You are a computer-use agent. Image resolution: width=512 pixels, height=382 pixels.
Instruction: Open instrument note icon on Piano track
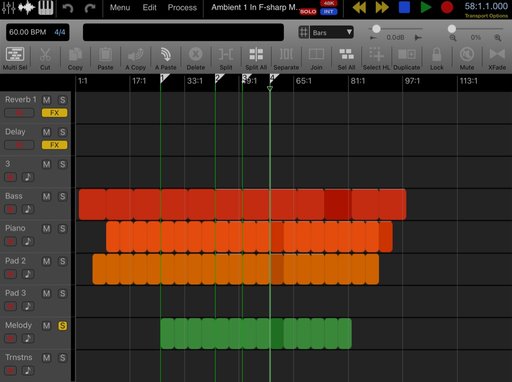[28, 242]
